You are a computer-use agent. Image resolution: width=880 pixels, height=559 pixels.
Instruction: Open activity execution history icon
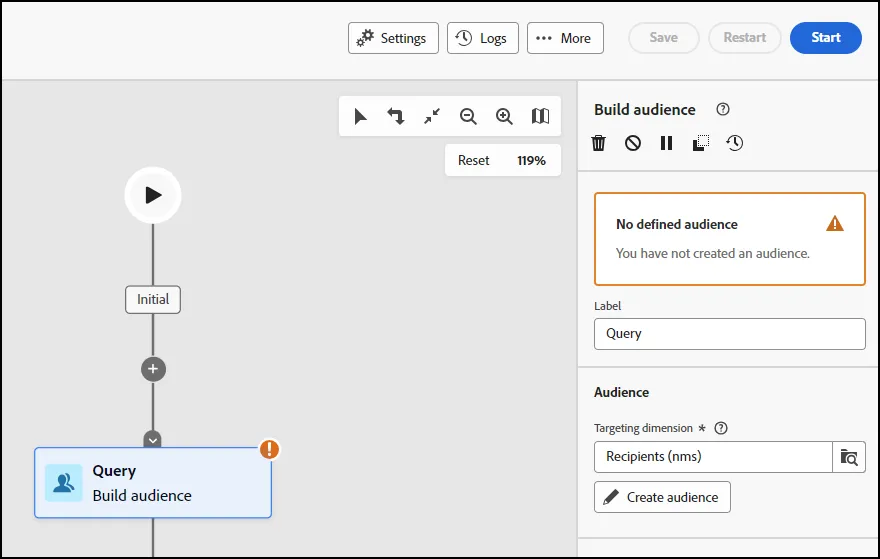[734, 143]
